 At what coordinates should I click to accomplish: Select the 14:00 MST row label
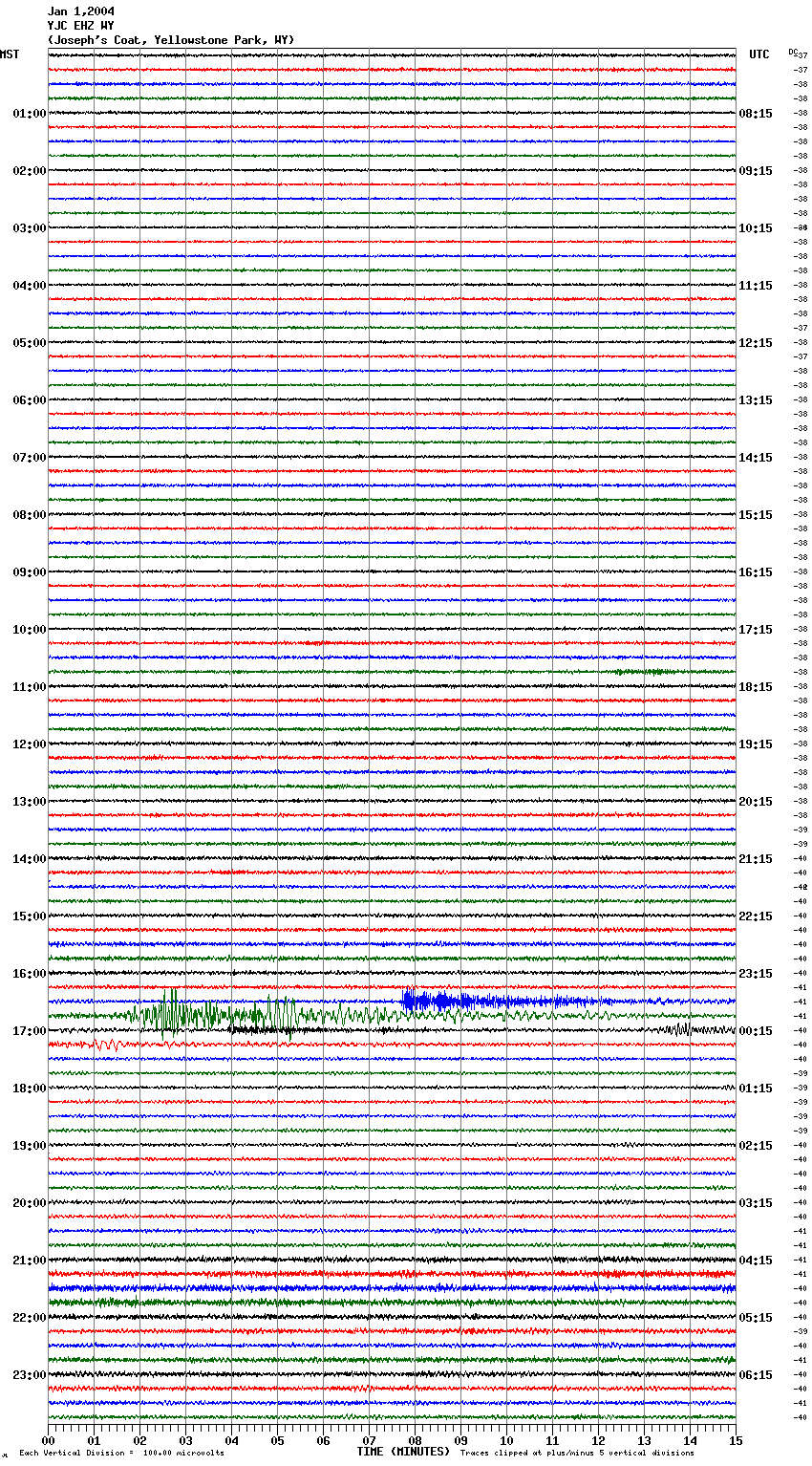(x=30, y=859)
